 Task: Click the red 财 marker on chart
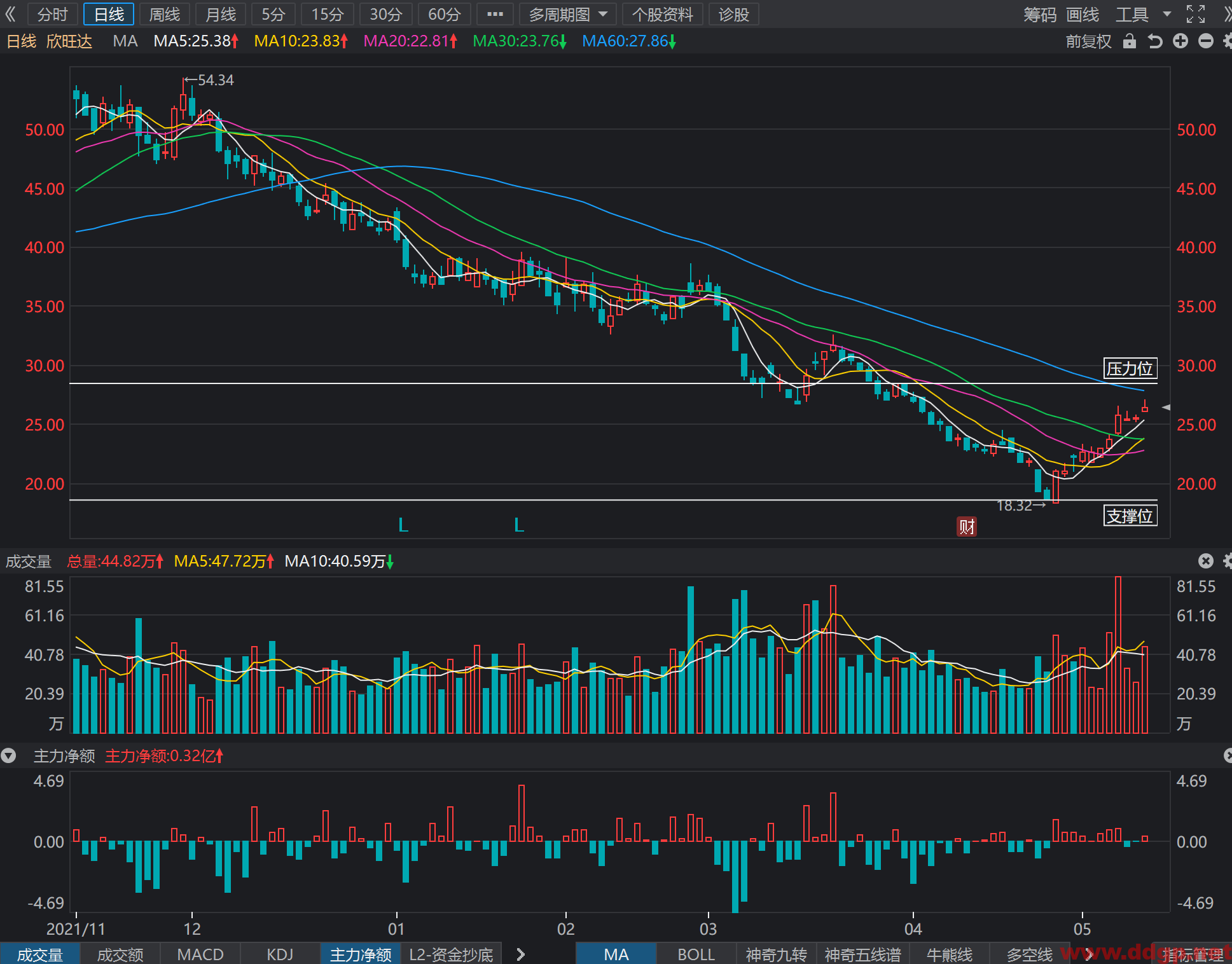tap(967, 527)
